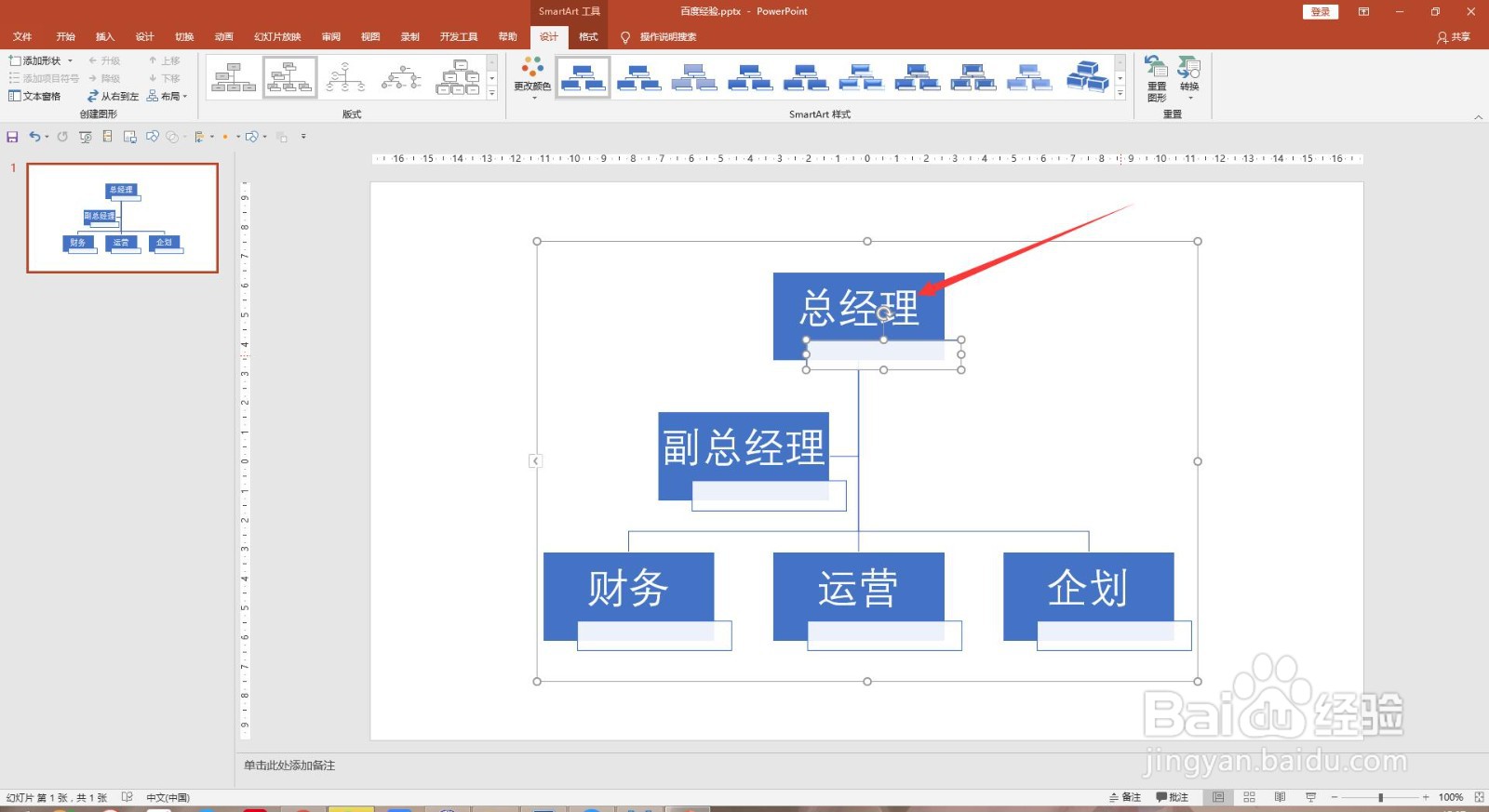Click Slide Show view icon in status bar
1489x812 pixels.
click(x=1310, y=797)
